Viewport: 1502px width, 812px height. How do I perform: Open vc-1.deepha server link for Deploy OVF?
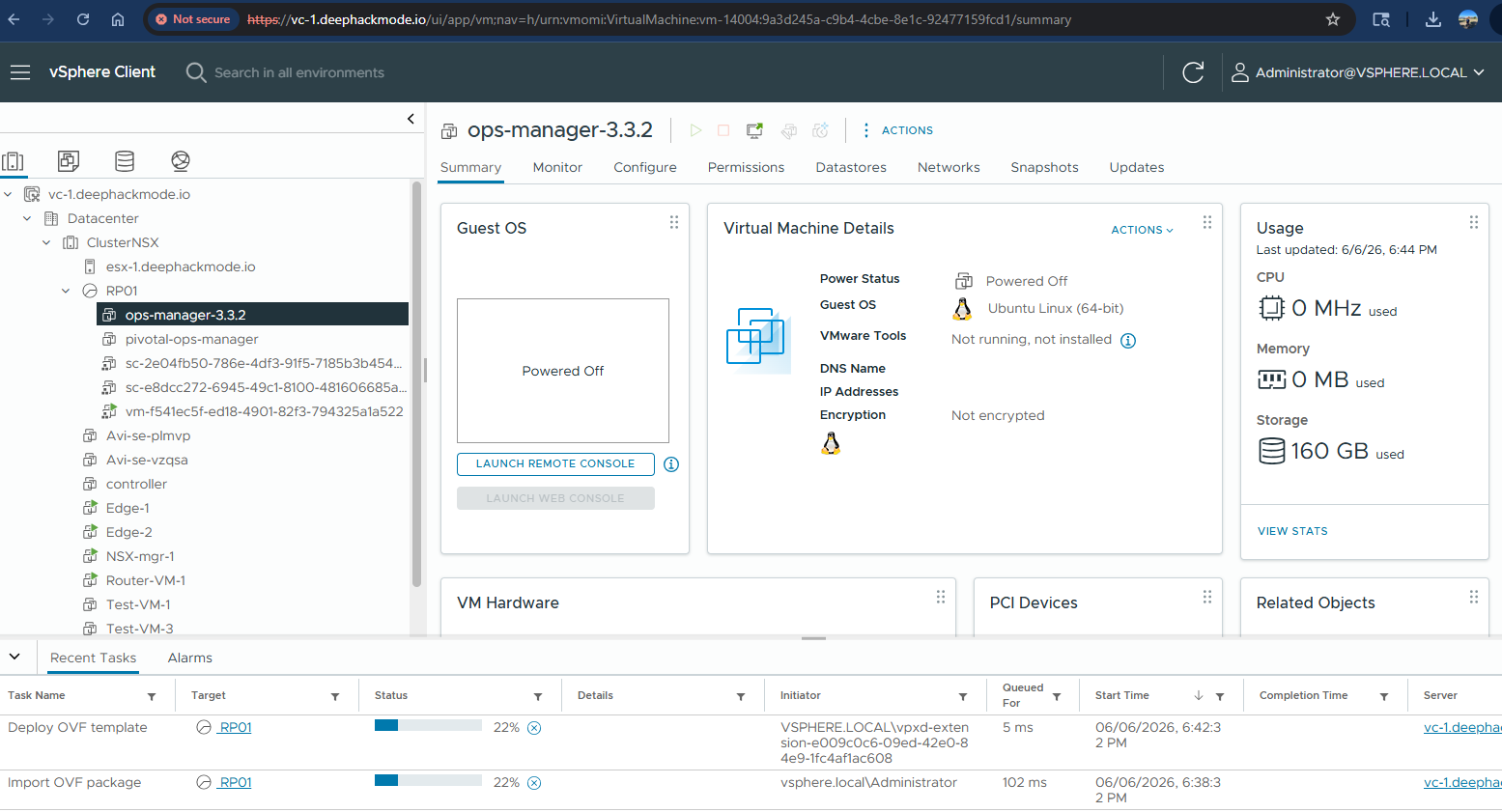1462,728
